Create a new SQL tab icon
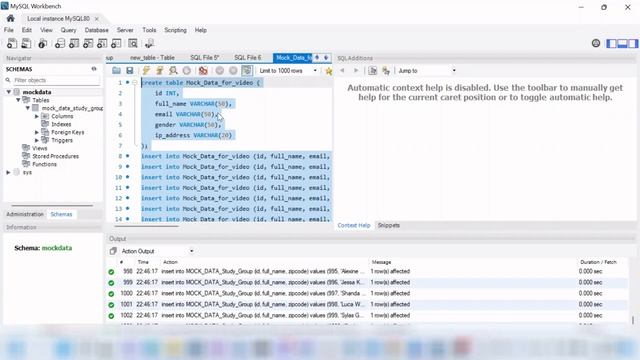Viewport: 640px width, 360px height. (12, 43)
